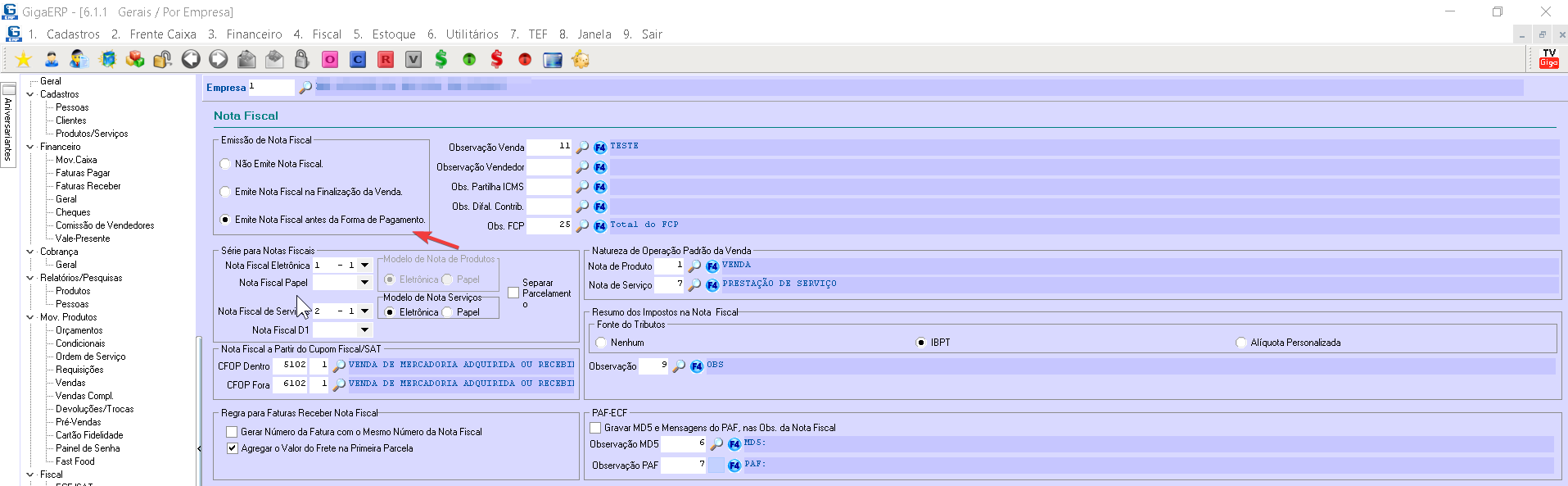
Task: Open the TV Giga icon
Action: pos(1548,58)
